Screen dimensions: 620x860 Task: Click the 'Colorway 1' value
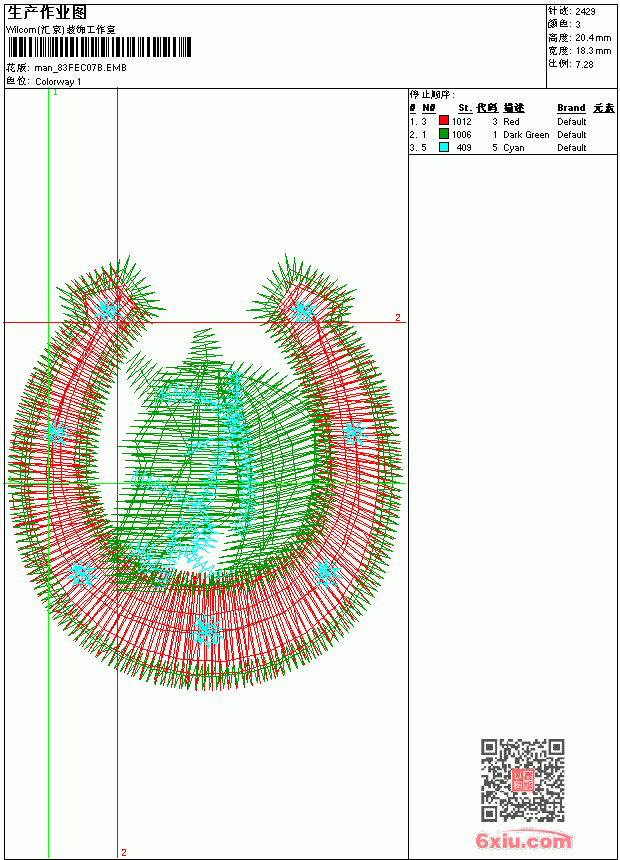point(58,82)
